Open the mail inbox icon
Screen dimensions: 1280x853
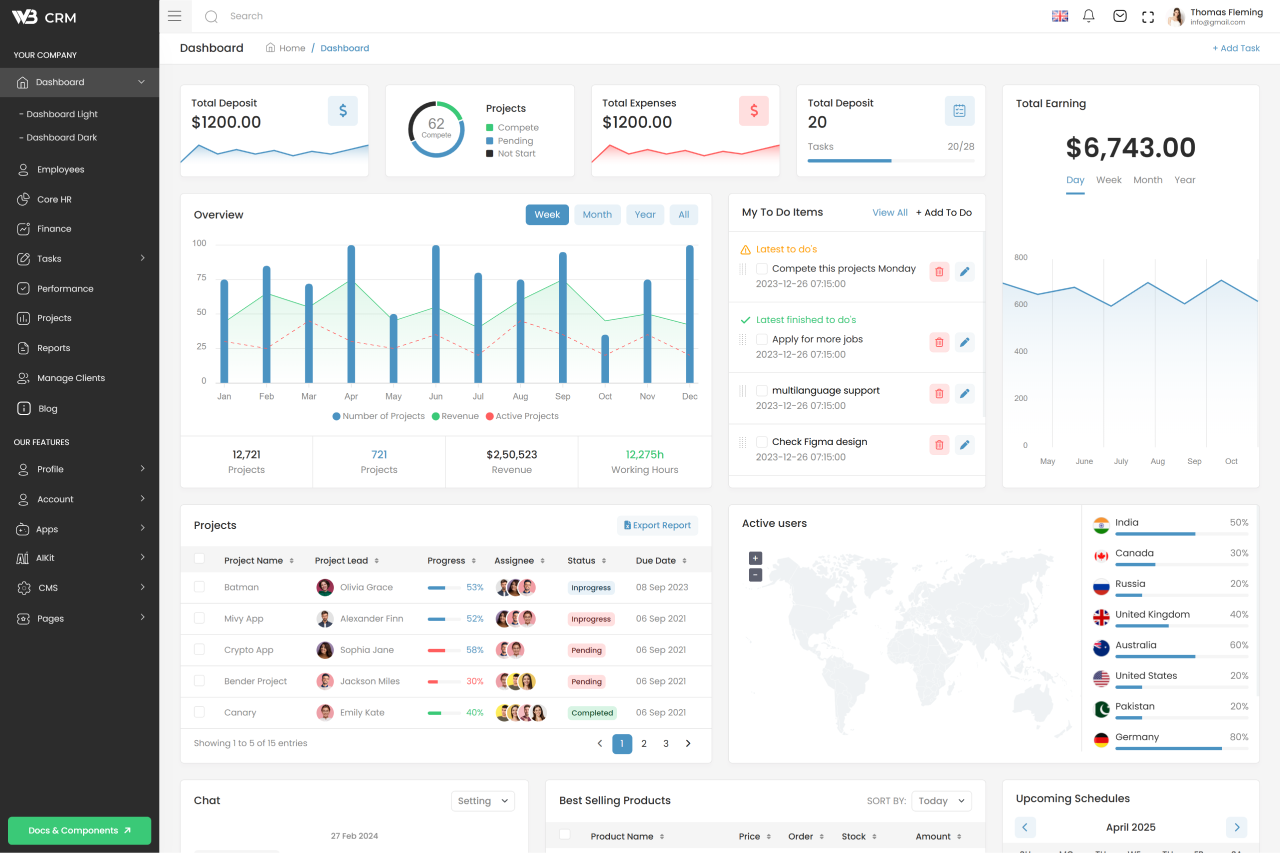click(x=1120, y=16)
